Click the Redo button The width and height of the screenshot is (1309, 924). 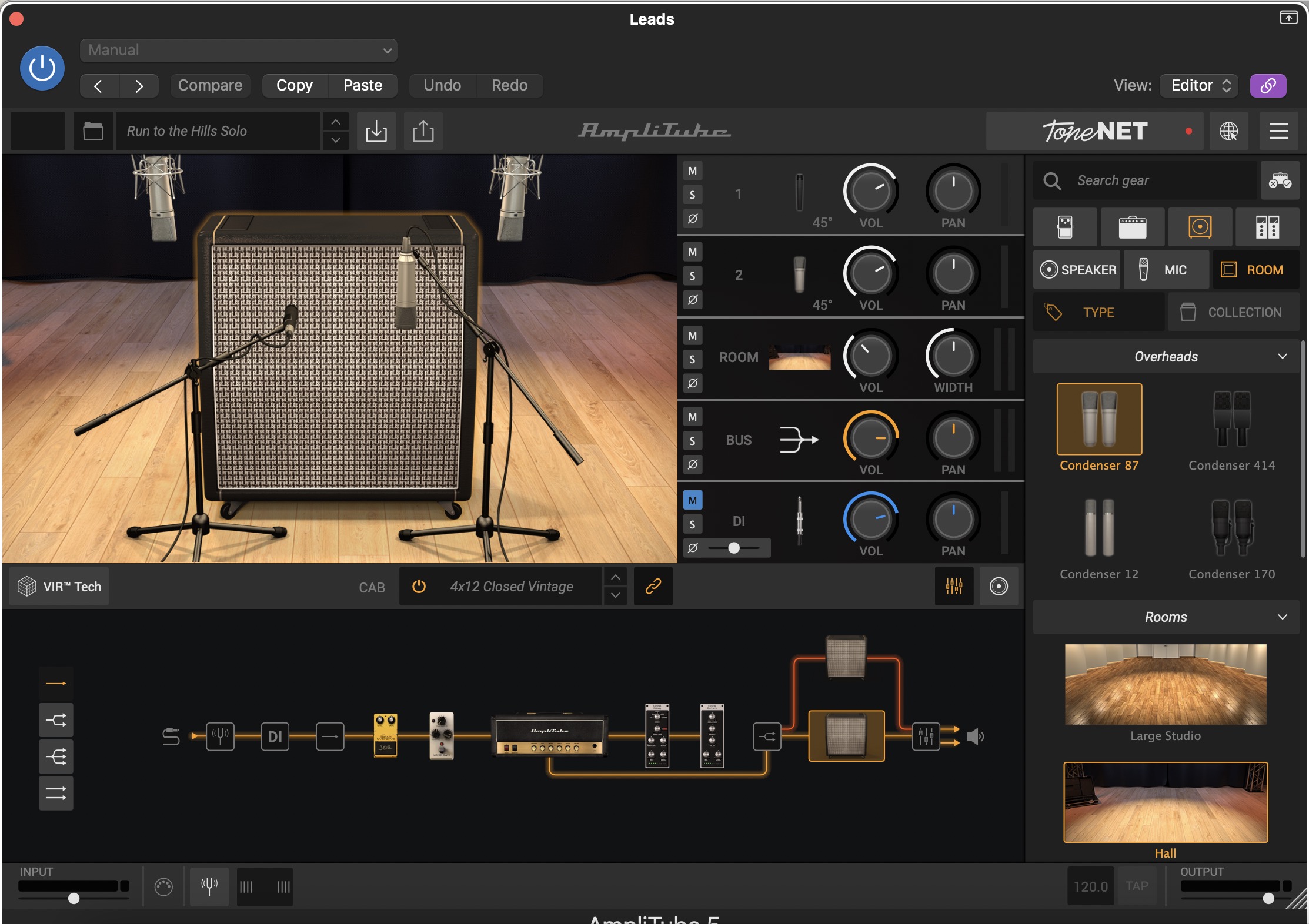(x=509, y=85)
